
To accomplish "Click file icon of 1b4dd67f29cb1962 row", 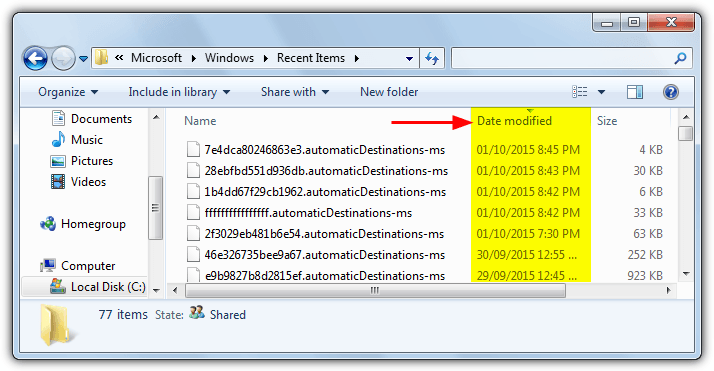I will pos(194,191).
